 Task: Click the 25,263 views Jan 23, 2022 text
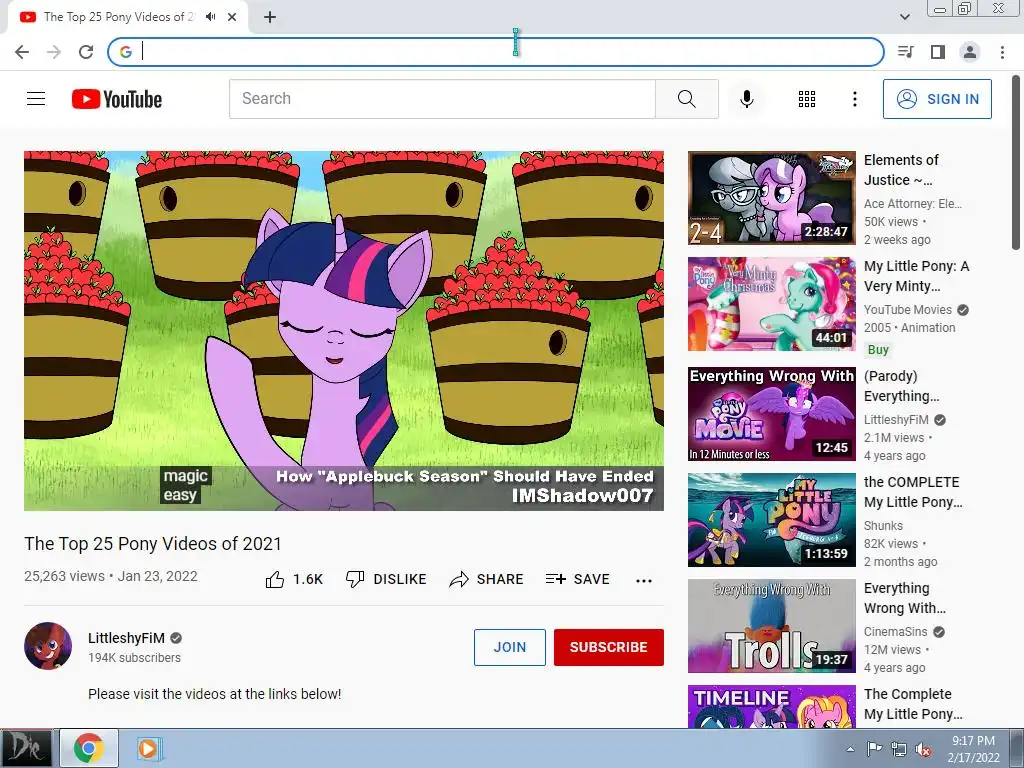click(x=110, y=576)
